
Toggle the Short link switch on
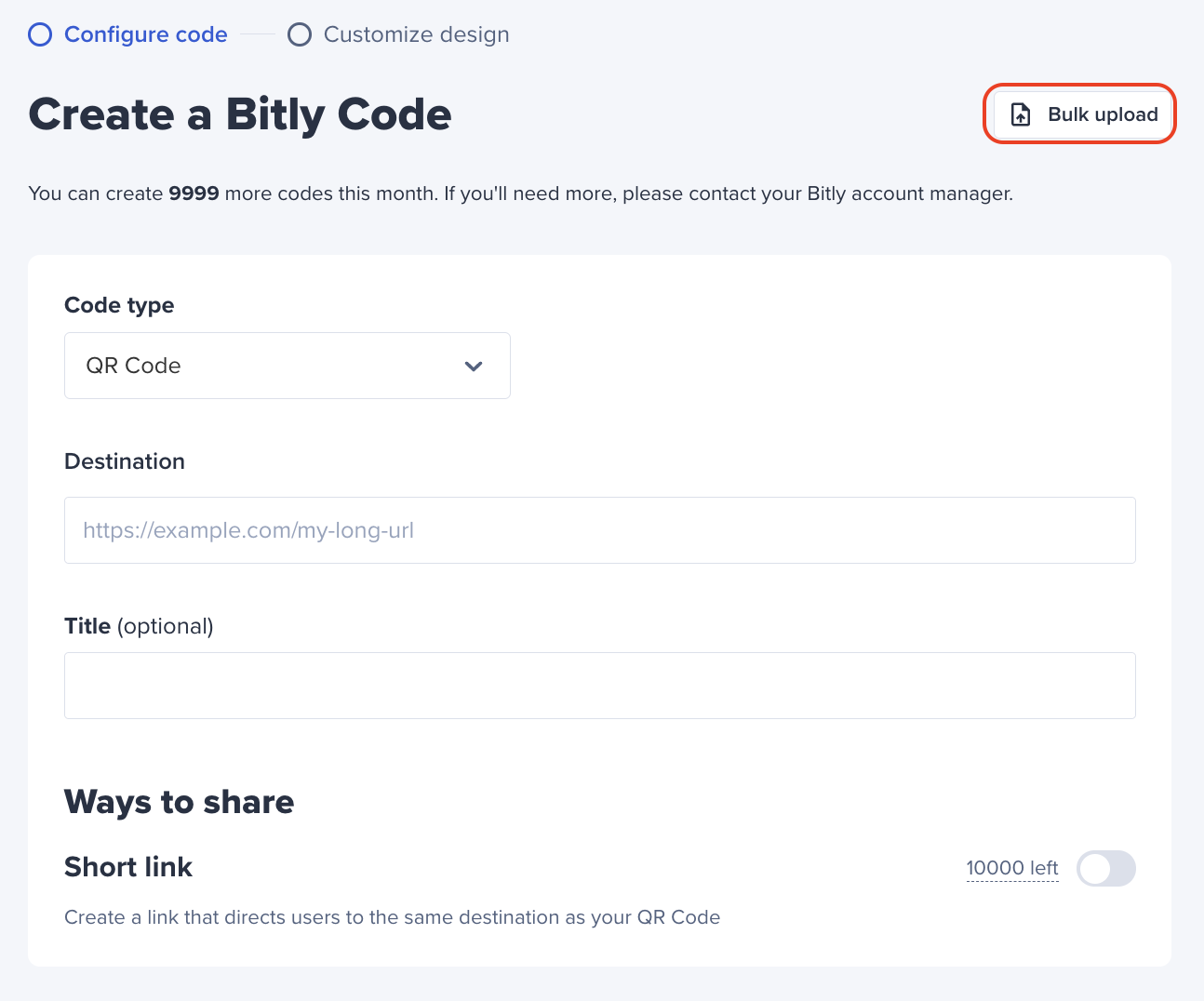tap(1106, 868)
